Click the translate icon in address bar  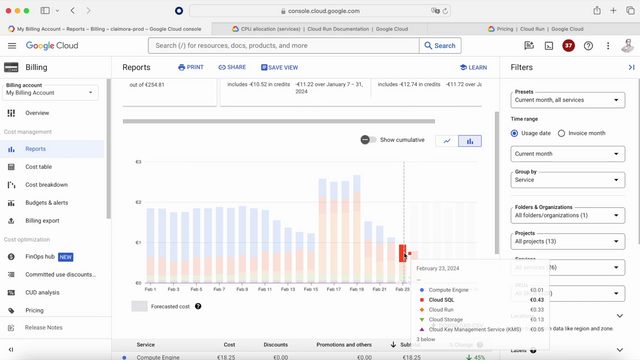(x=435, y=11)
